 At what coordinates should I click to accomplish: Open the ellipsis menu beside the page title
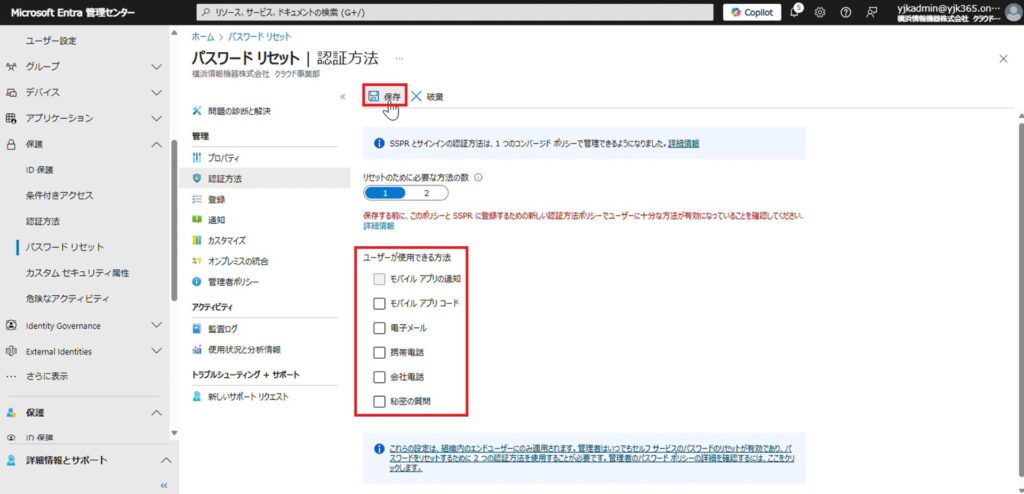pyautogui.click(x=399, y=58)
